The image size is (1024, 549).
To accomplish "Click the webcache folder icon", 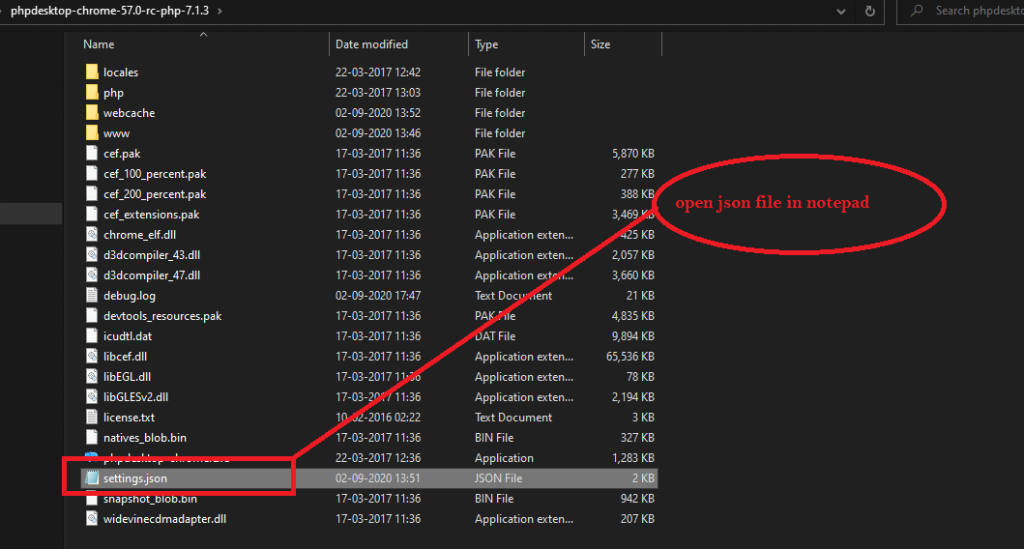I will coord(92,113).
